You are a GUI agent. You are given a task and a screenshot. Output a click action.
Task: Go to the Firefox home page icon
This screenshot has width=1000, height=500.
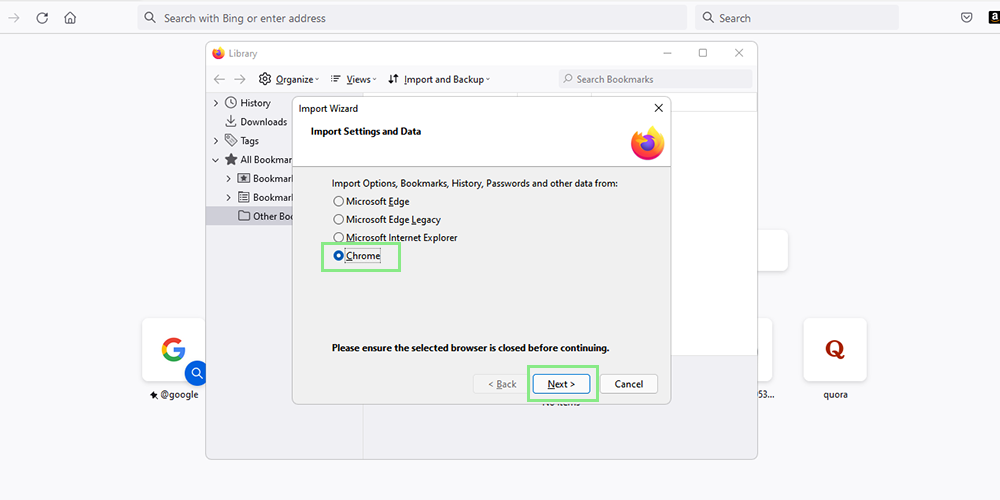click(x=70, y=18)
